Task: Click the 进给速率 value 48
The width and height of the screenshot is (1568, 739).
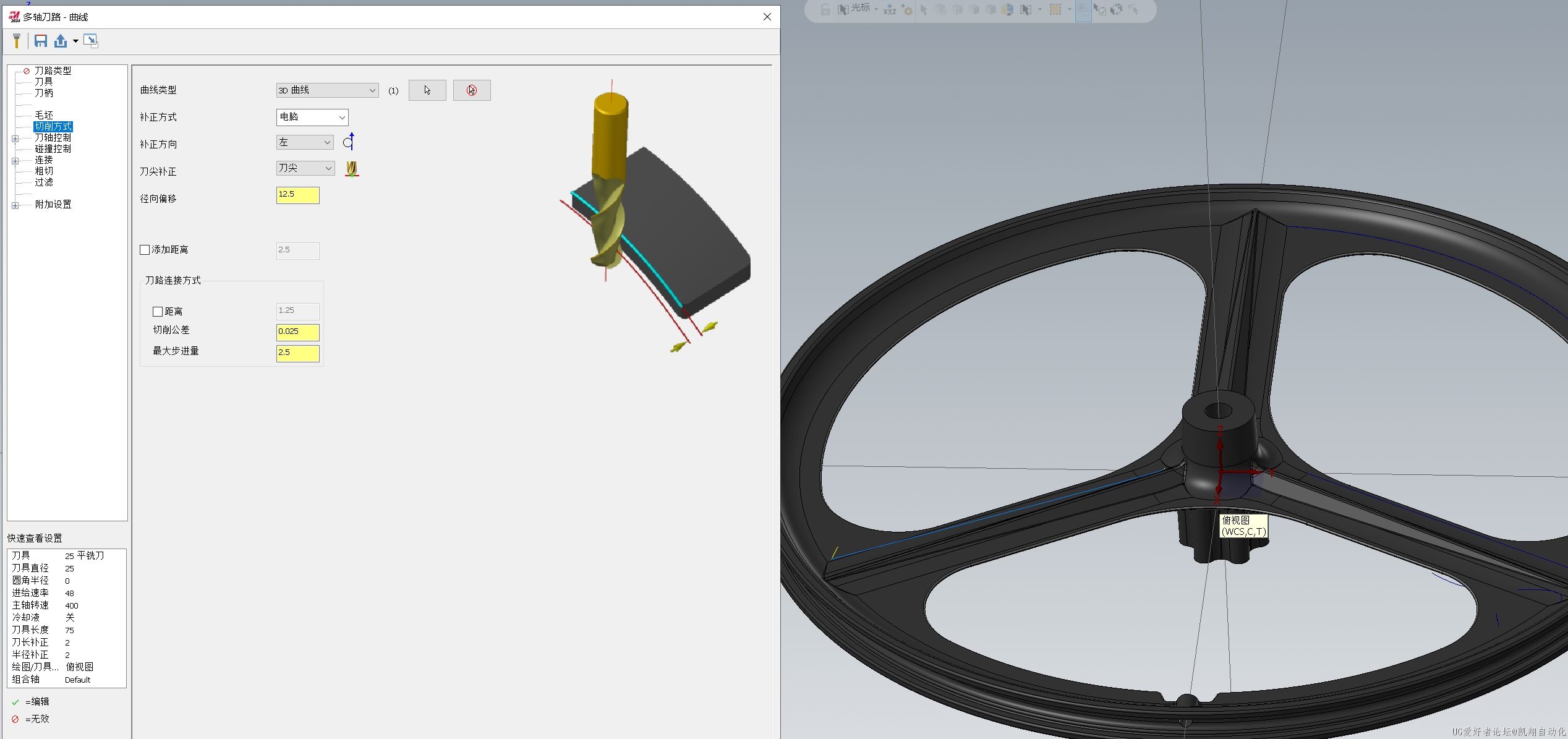Action: (x=69, y=593)
